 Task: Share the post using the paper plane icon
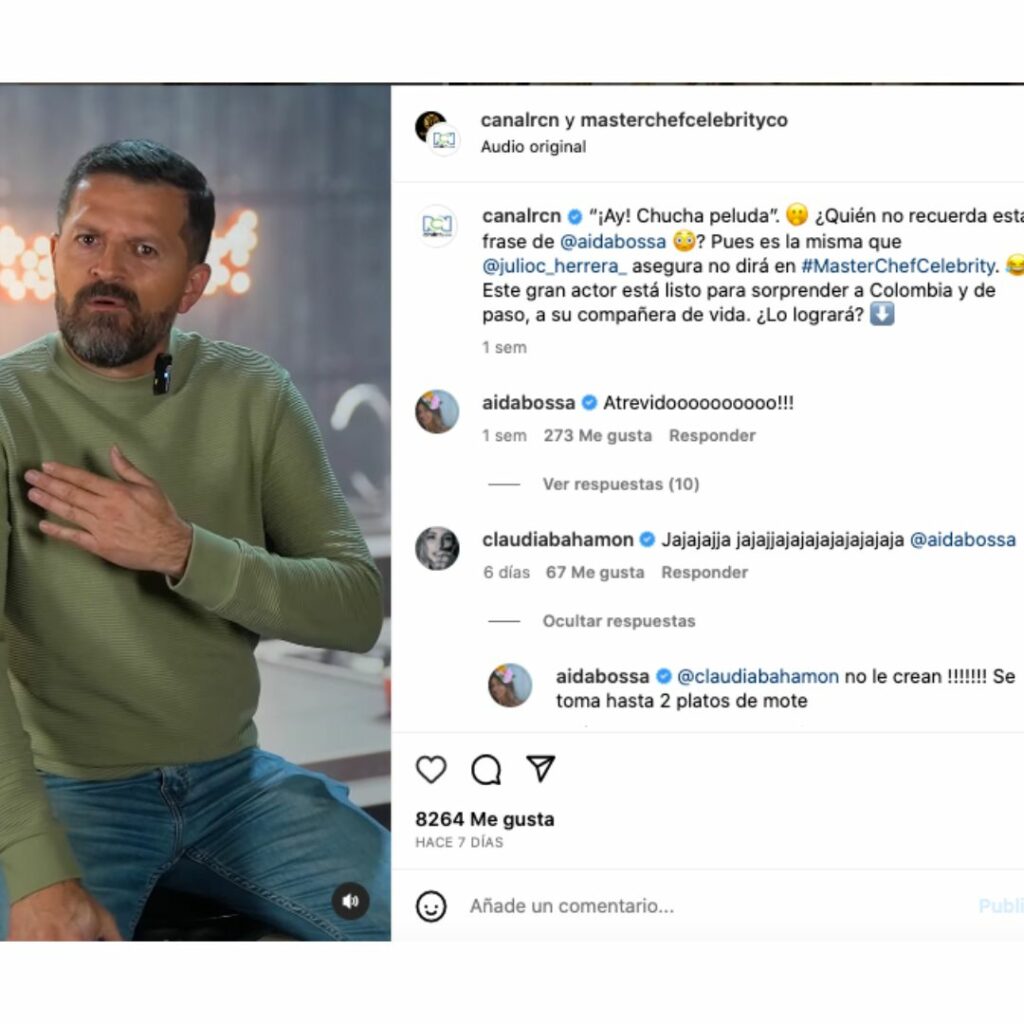click(540, 769)
